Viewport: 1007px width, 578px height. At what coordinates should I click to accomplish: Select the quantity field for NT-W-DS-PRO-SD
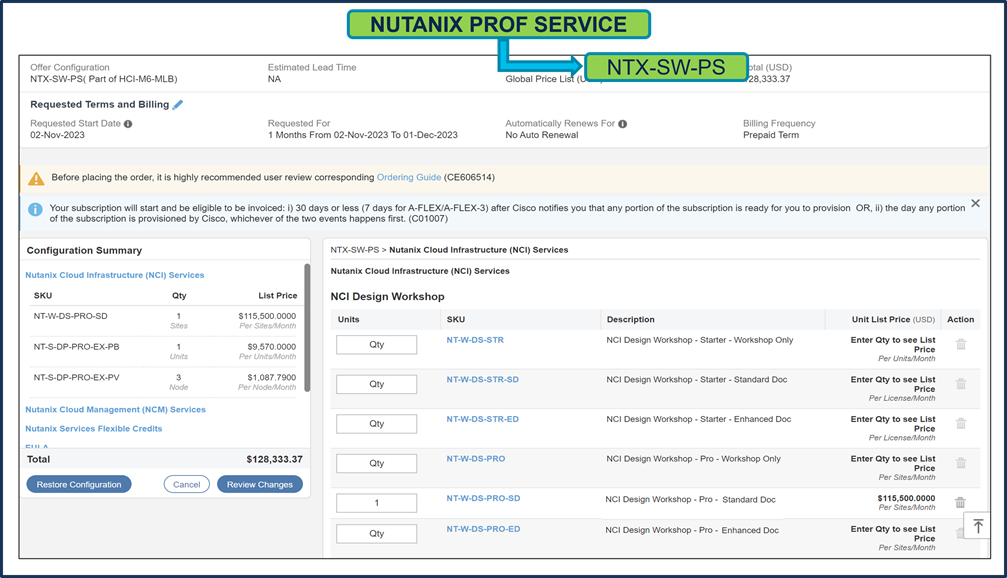pos(376,503)
